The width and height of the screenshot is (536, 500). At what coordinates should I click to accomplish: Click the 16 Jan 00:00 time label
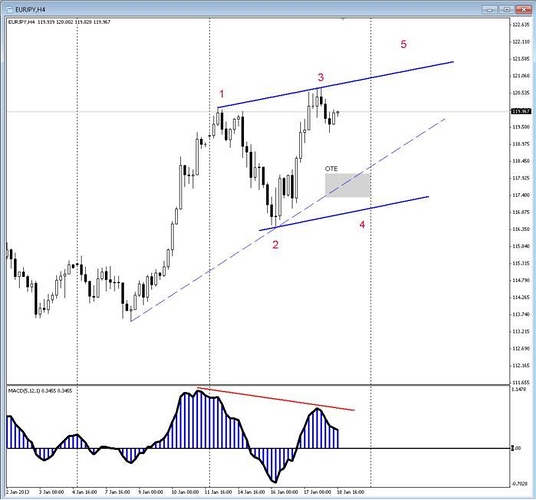[284, 492]
